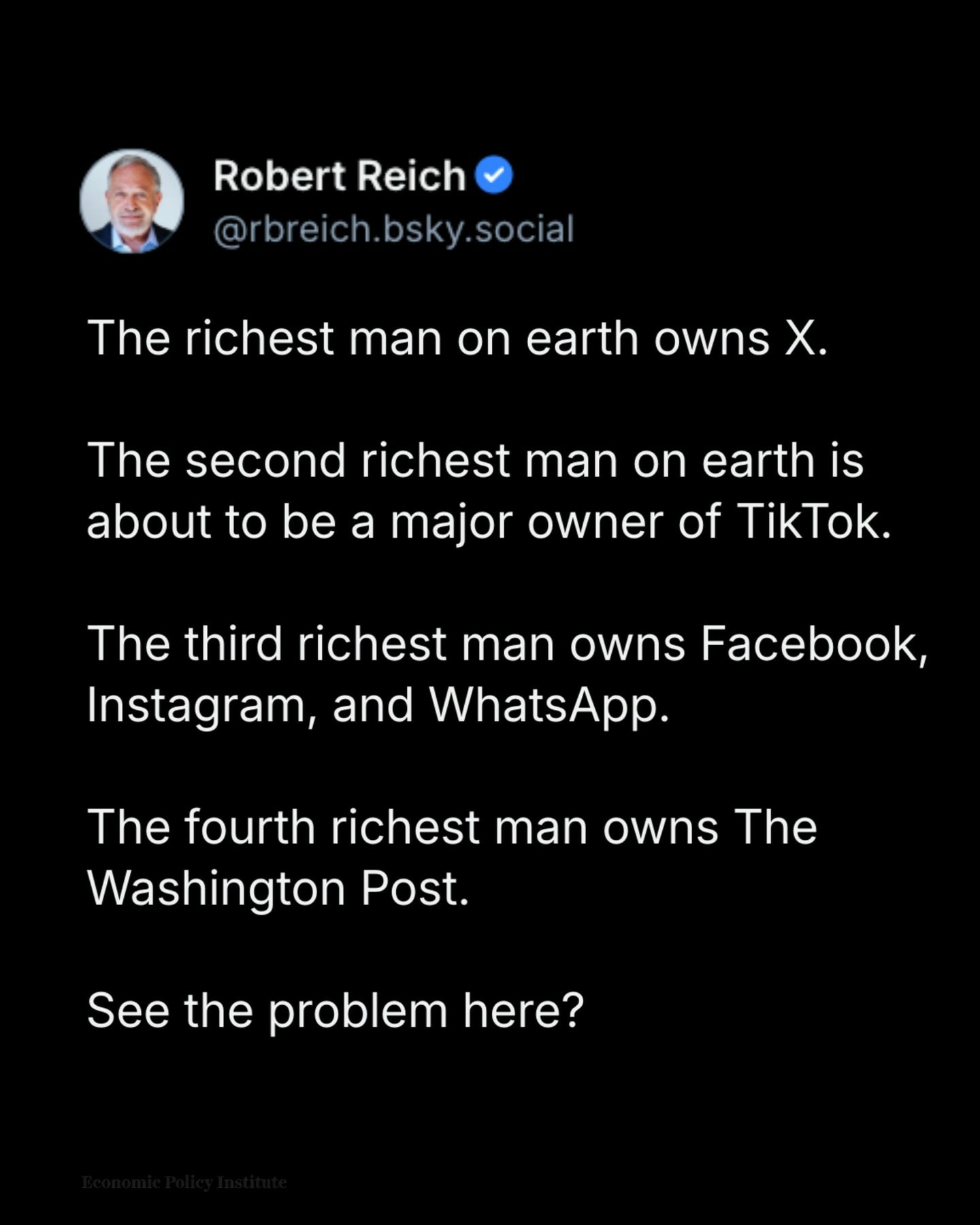Click the words "The fourth richest man"
Screen dimensions: 980x1225
click(336, 828)
